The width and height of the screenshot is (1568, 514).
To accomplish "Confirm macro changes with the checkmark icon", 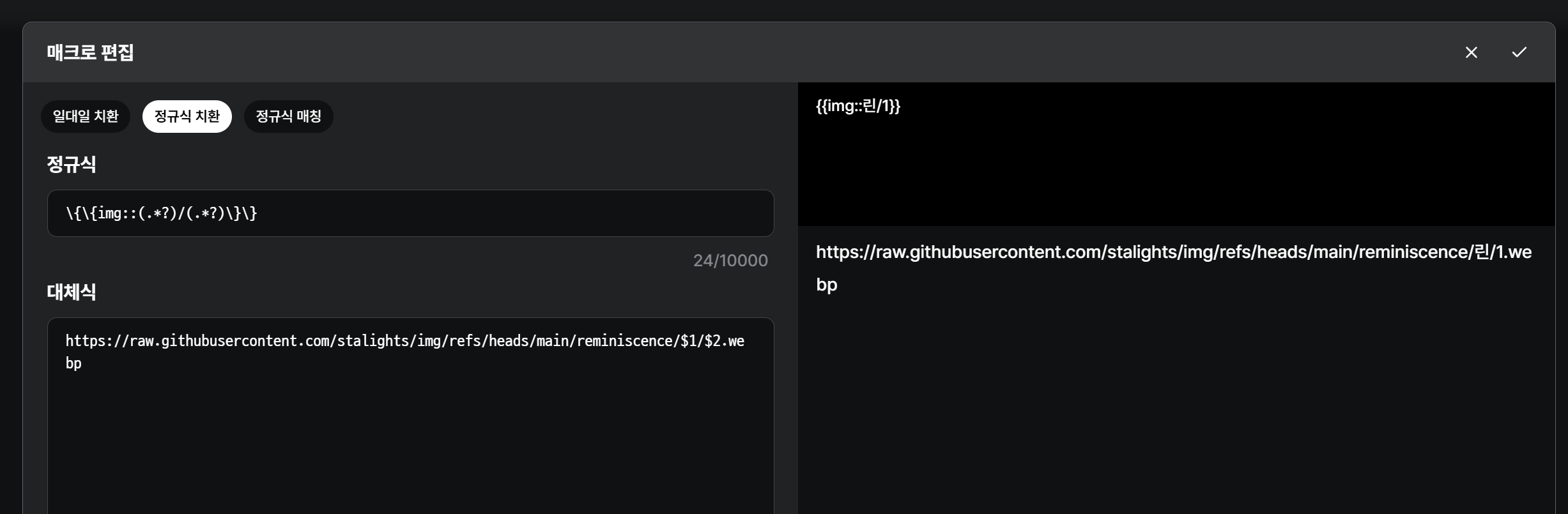I will 1519,52.
